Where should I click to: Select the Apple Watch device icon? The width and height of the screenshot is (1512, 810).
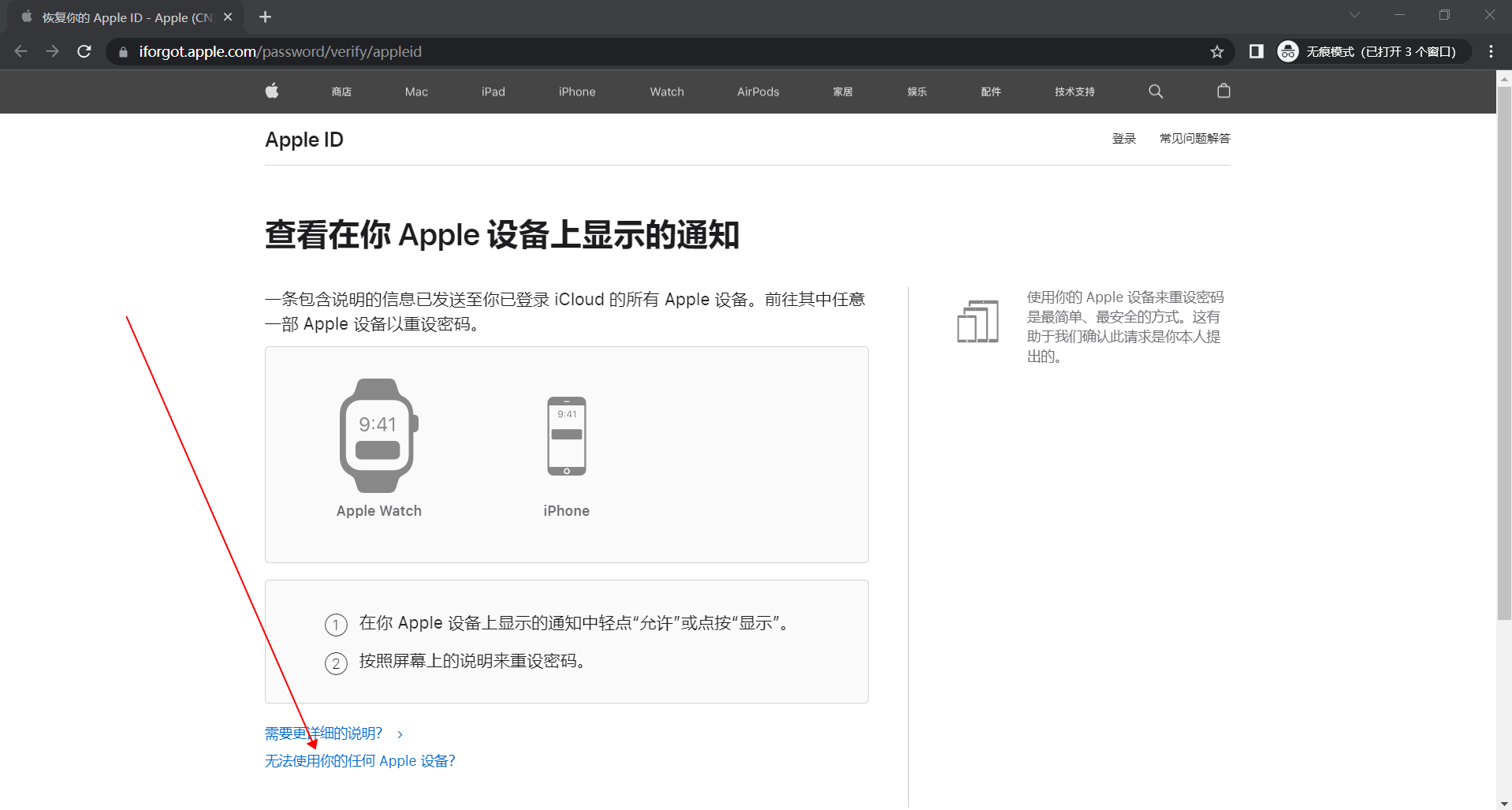[x=378, y=436]
